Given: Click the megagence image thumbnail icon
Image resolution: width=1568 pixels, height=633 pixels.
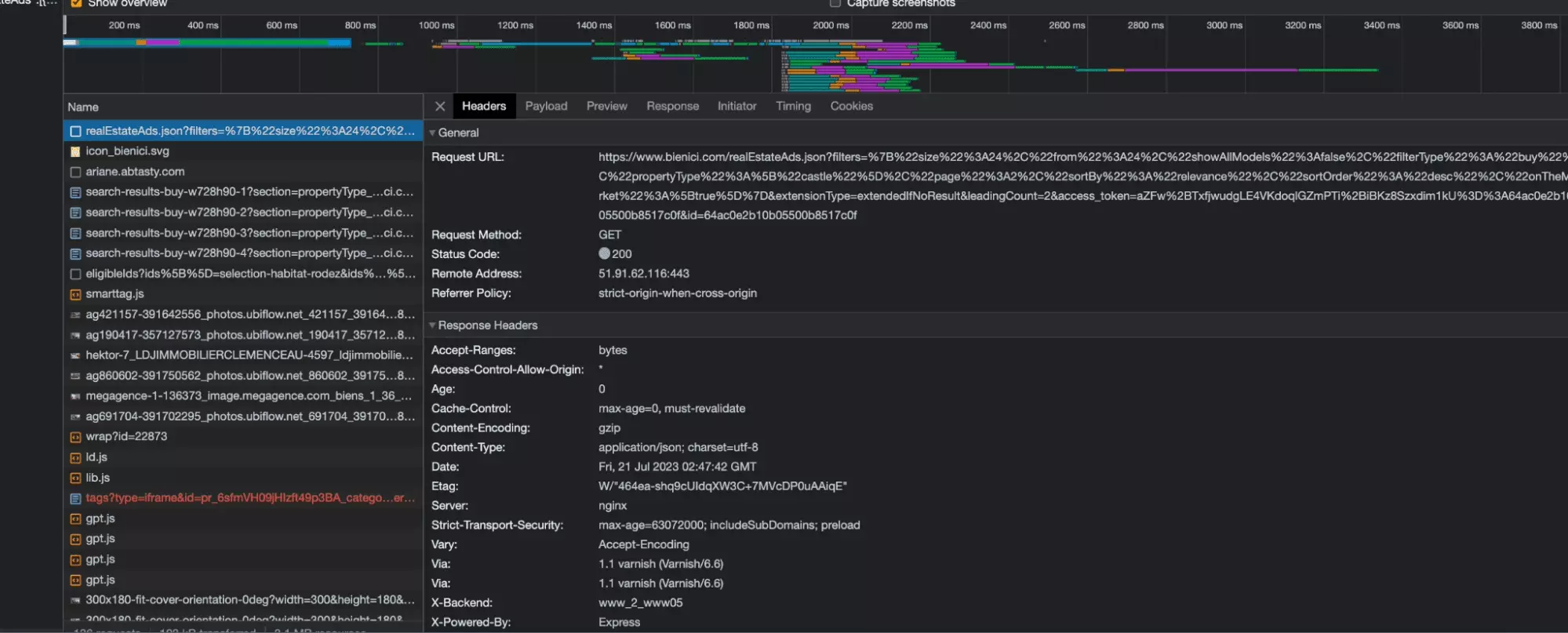Looking at the screenshot, I should coord(75,396).
